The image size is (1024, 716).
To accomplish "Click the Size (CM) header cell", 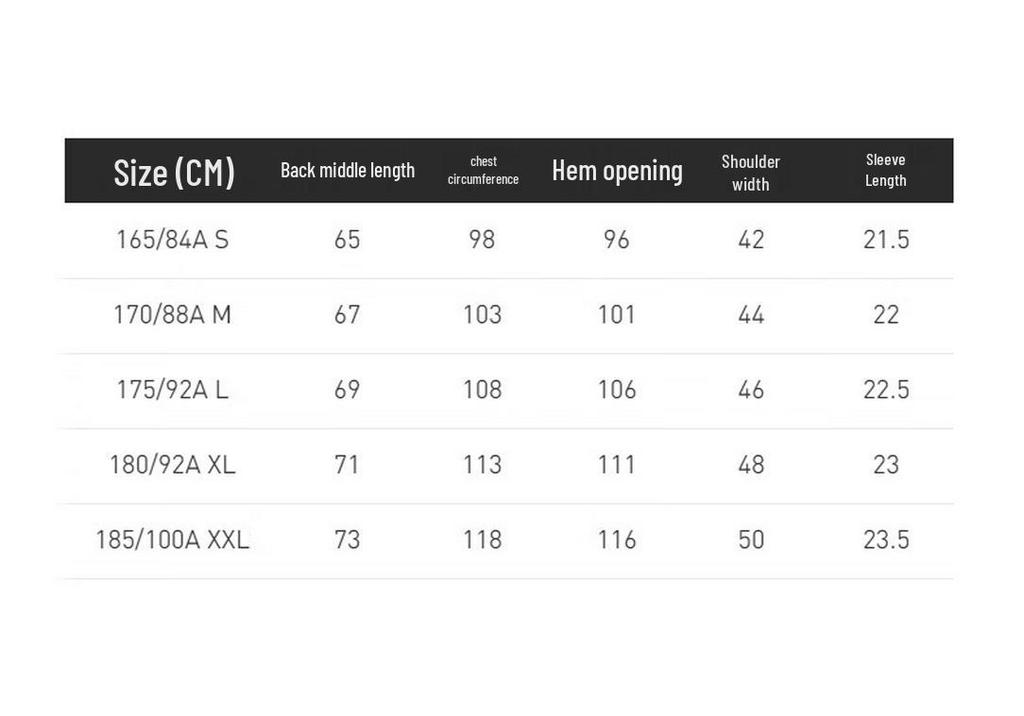I will point(174,172).
